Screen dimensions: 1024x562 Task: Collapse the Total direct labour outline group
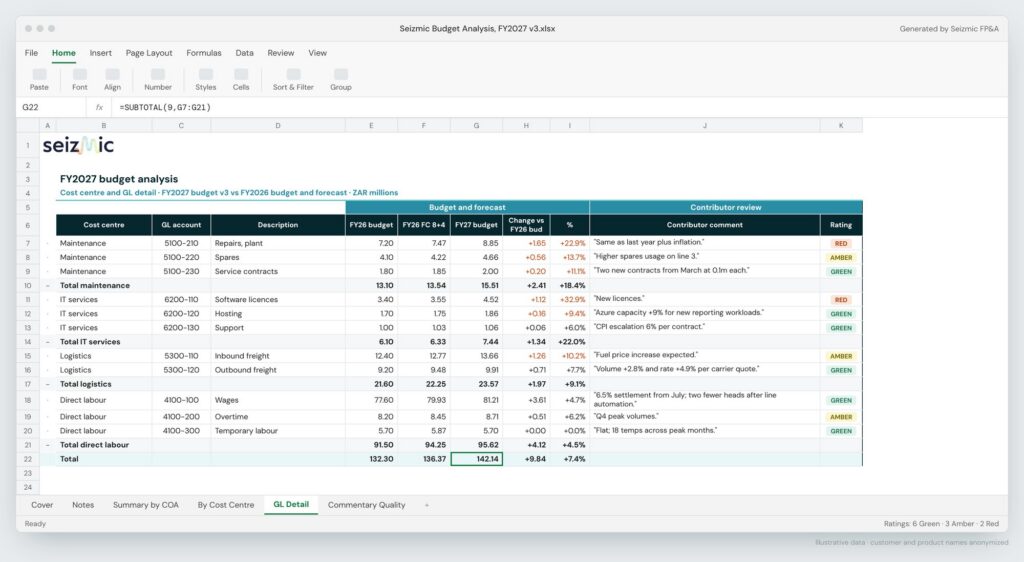(x=48, y=445)
